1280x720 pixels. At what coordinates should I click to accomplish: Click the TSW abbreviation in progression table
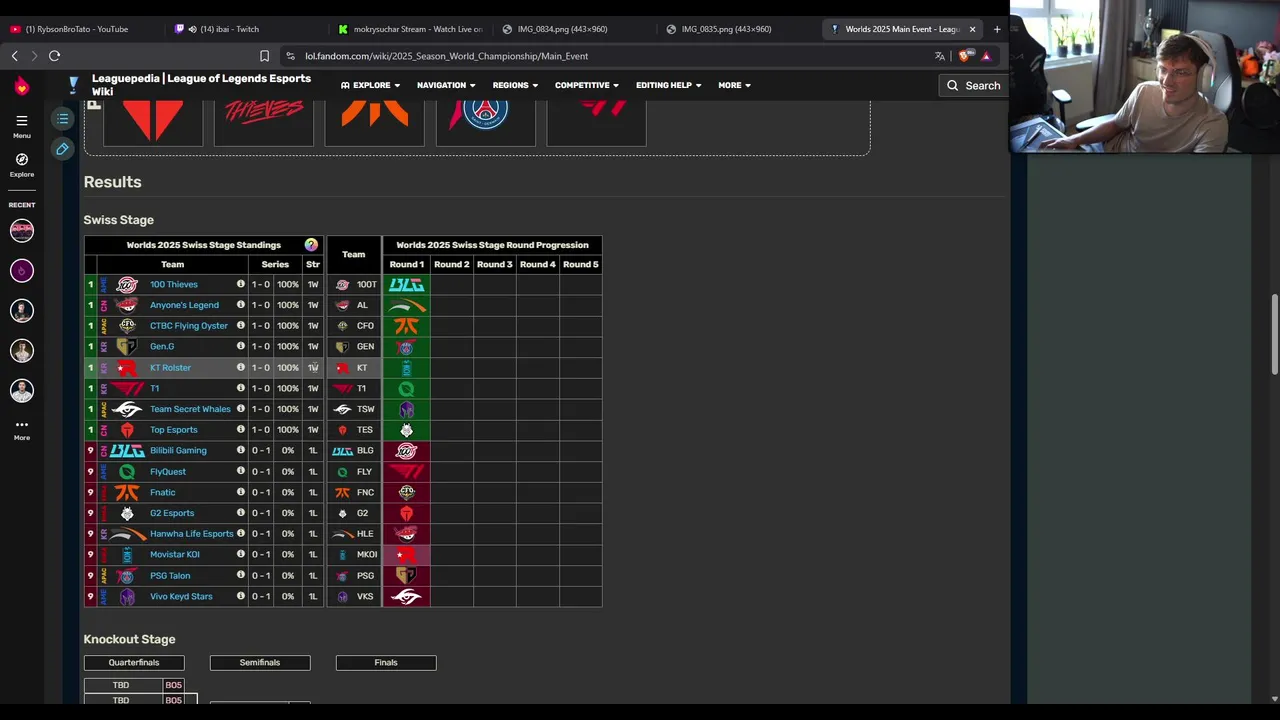pos(366,409)
